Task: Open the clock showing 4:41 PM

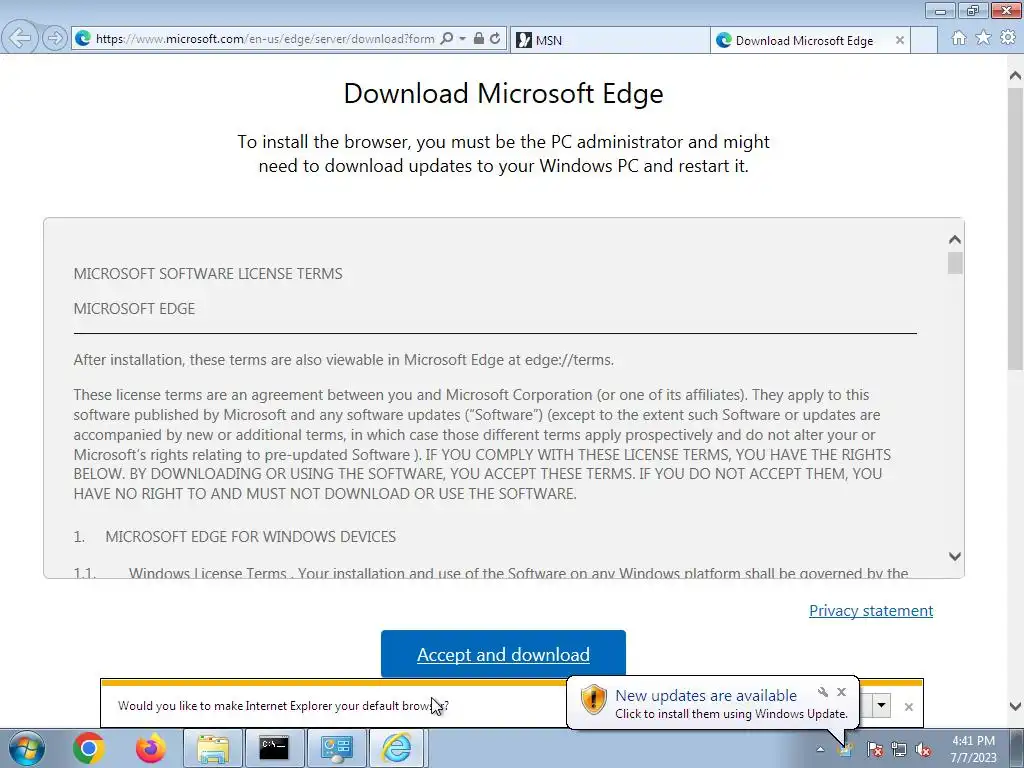Action: (973, 749)
